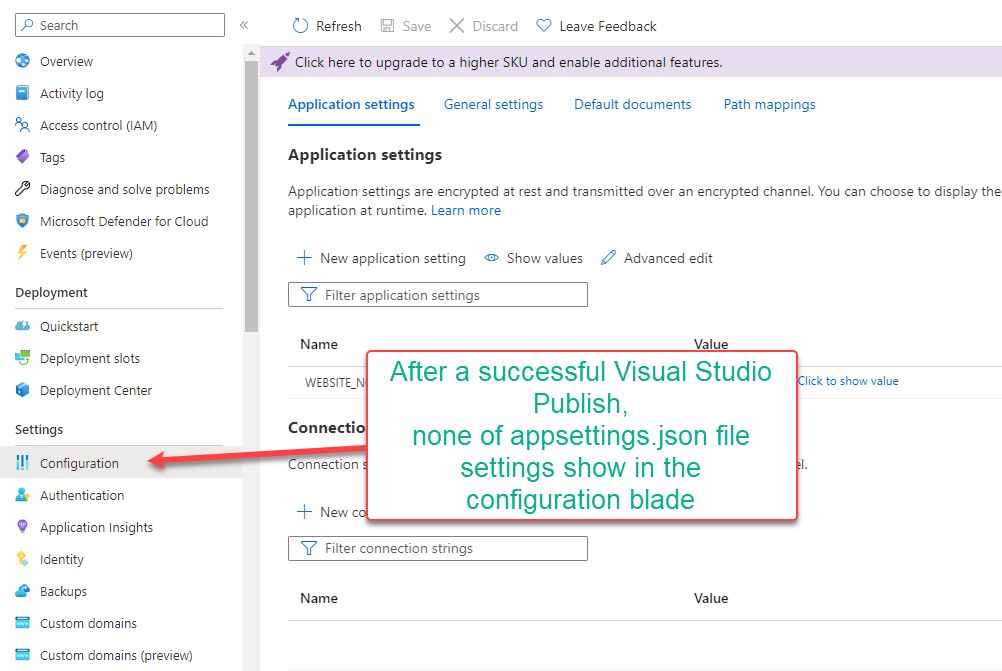This screenshot has width=1002, height=671.
Task: Click the purple Tags icon
Action: (22, 157)
